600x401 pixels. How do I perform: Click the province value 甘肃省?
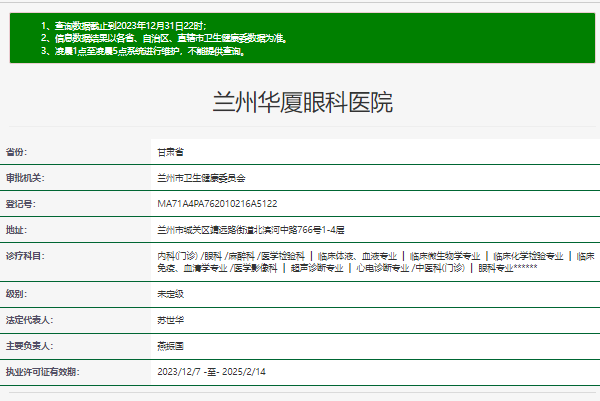(171, 152)
